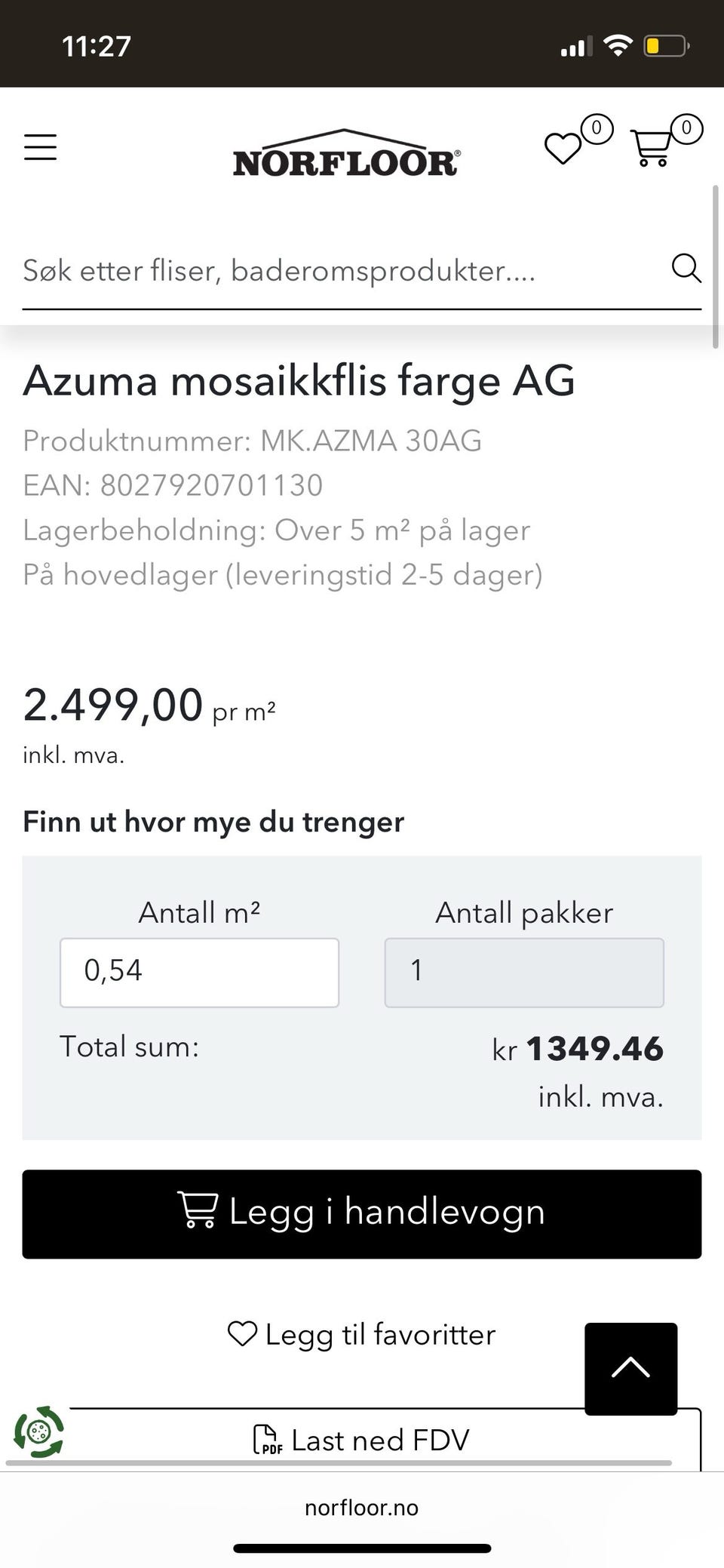Tap the norfloor.no address bar
Image resolution: width=724 pixels, height=1568 pixels.
pos(362,1508)
